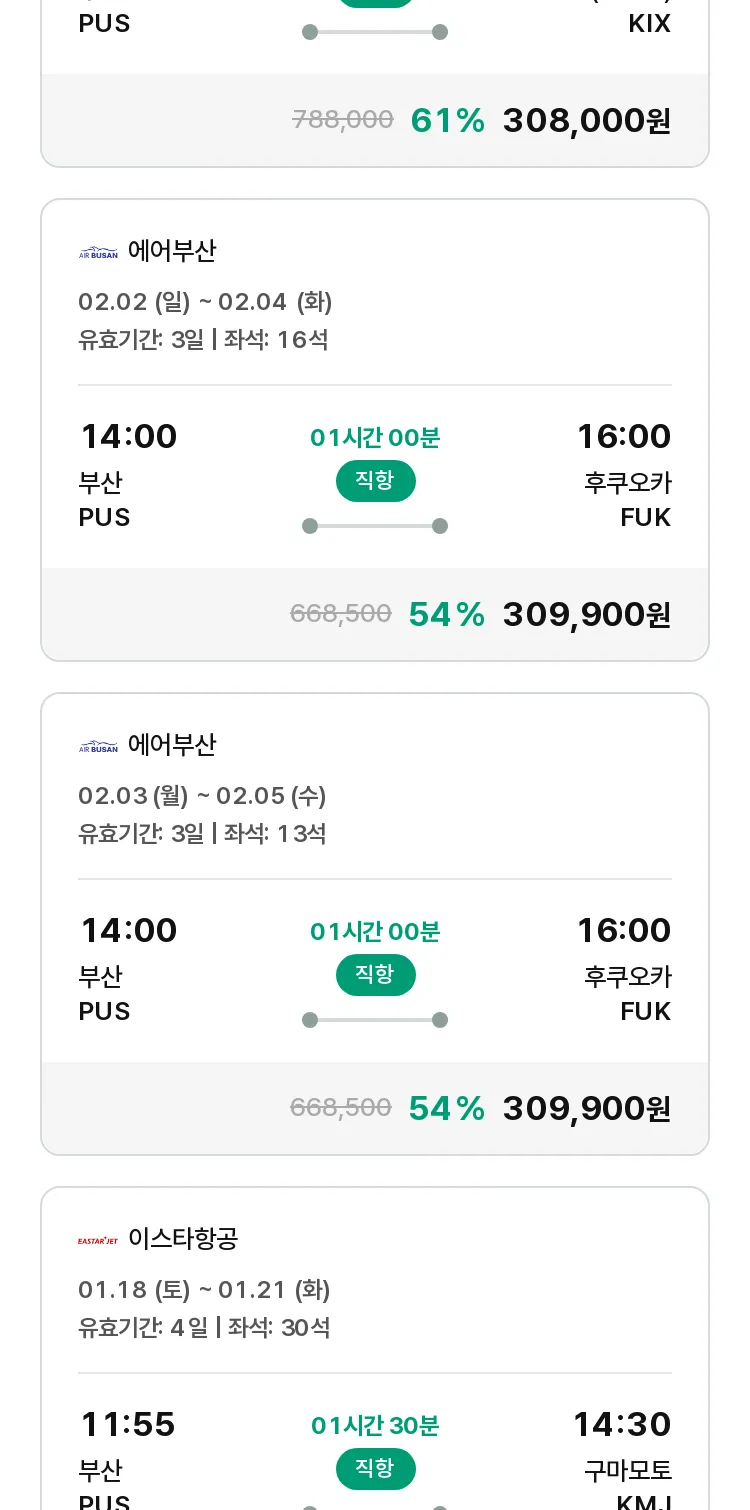This screenshot has height=1510, width=750.
Task: Click the route line on the 02.03 Fukuoka flight
Action: tap(375, 1020)
